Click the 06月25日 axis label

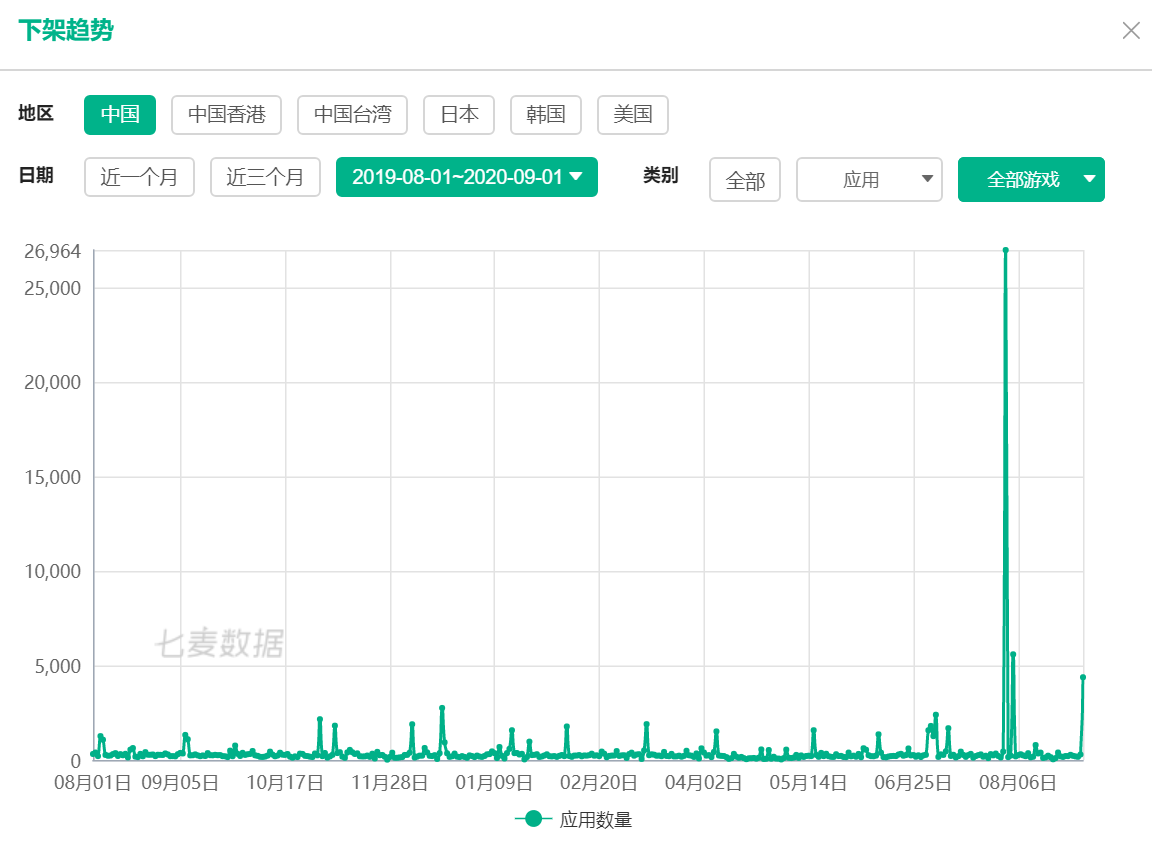click(913, 783)
